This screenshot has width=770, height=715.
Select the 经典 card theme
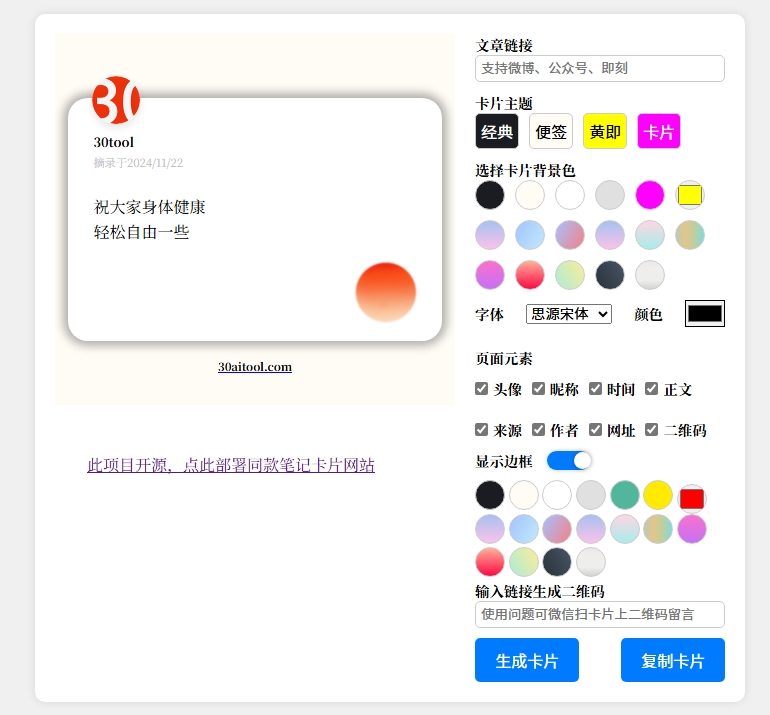[496, 131]
